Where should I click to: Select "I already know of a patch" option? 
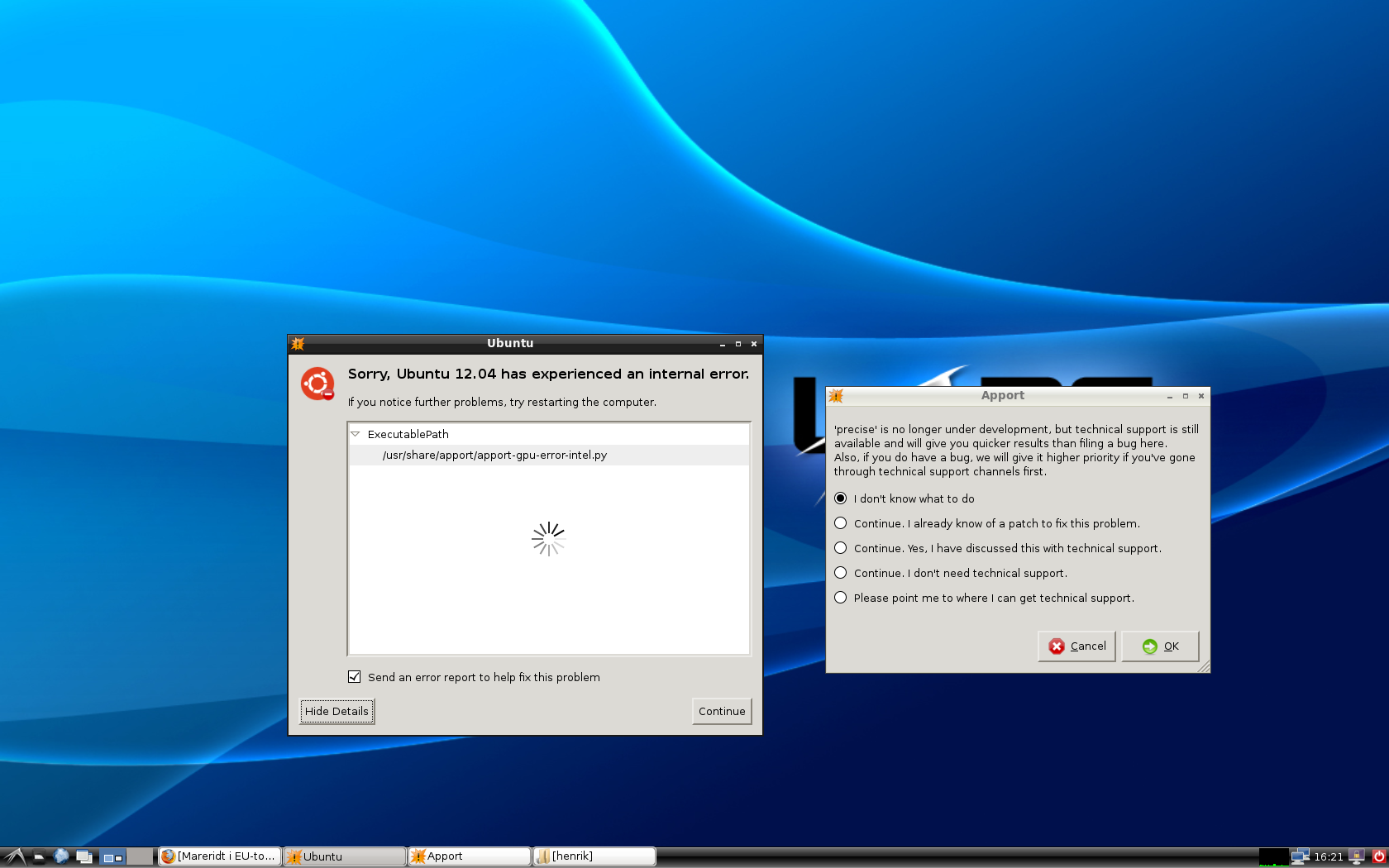(x=987, y=523)
